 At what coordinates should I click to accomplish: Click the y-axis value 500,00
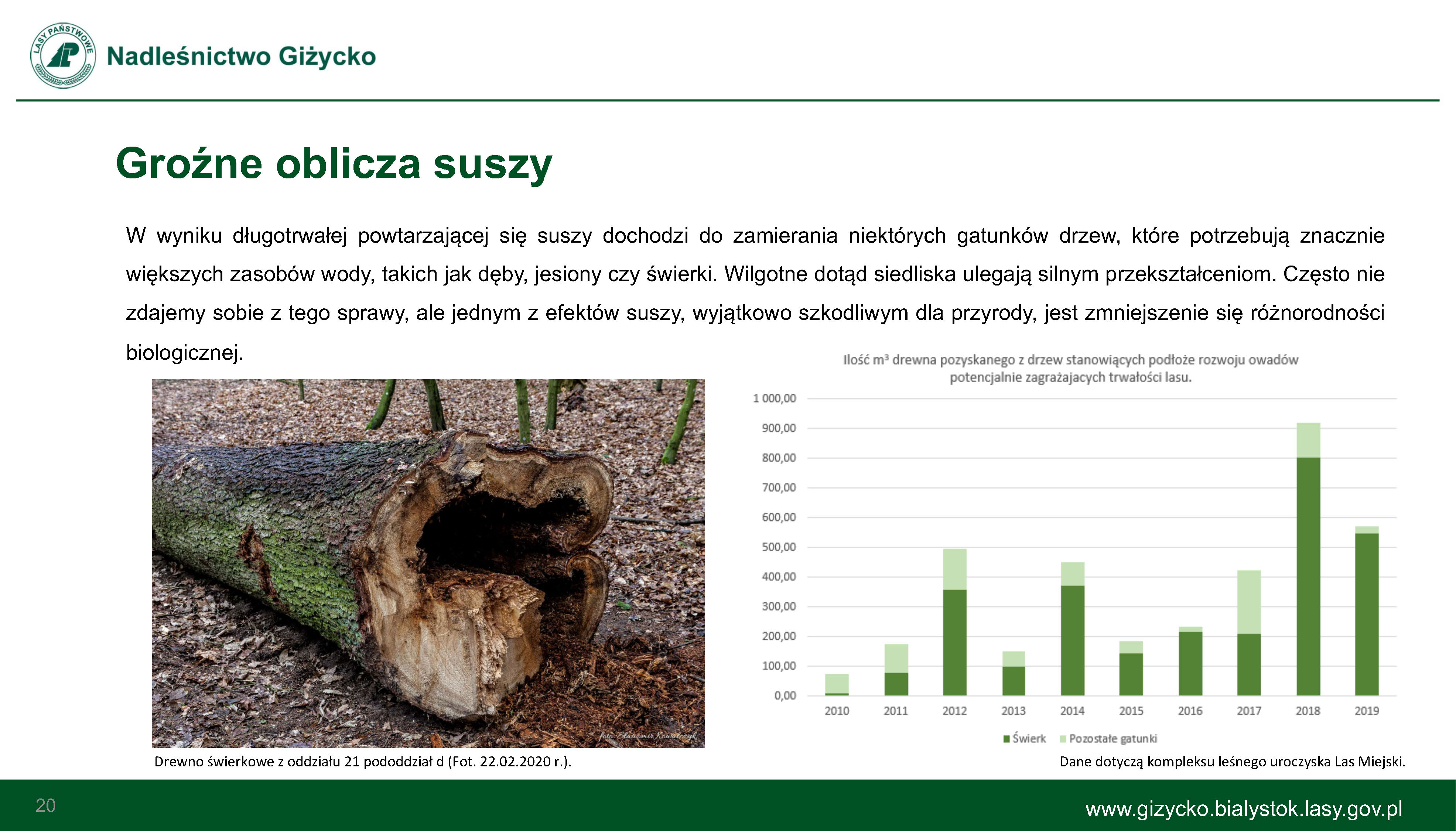(779, 547)
